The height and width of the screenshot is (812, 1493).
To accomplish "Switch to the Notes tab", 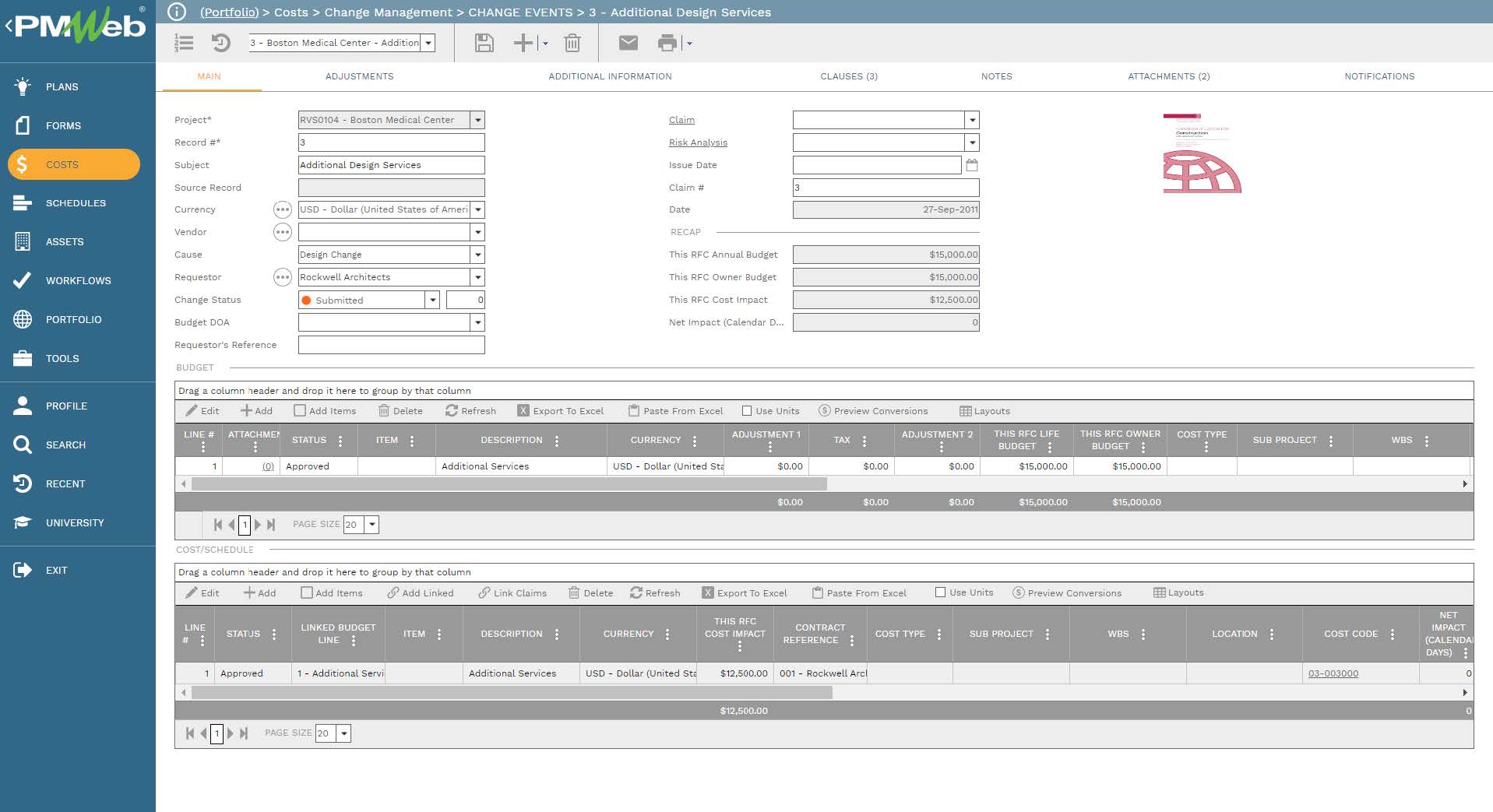I will coord(996,76).
